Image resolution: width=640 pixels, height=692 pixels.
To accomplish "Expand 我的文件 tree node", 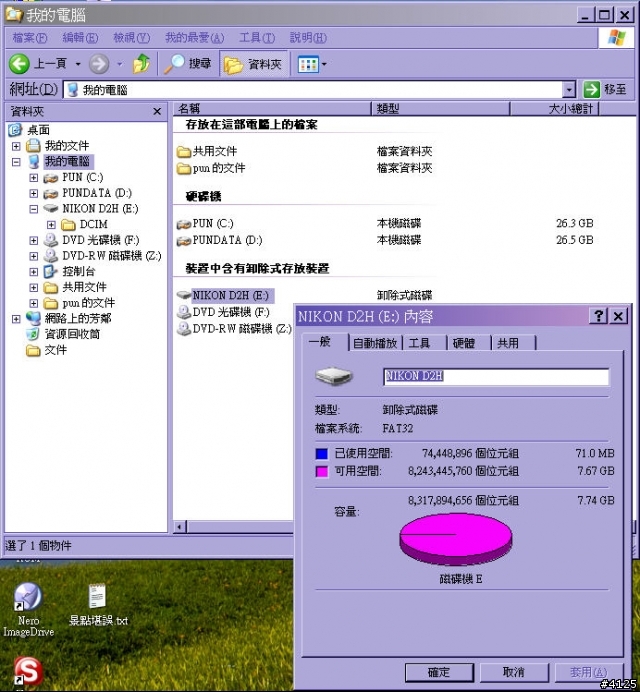I will (x=16, y=146).
